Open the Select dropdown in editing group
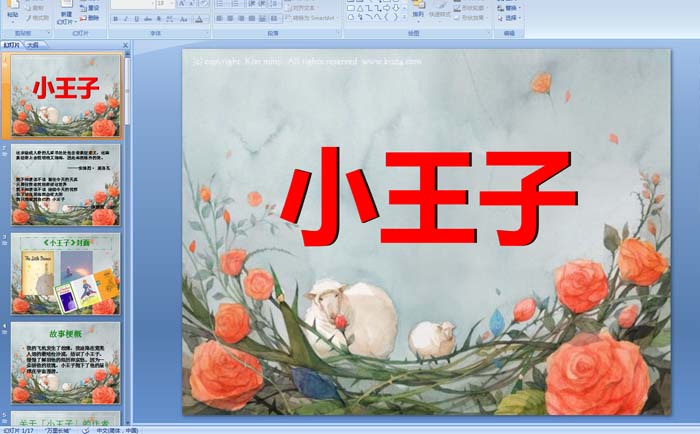 coord(511,18)
